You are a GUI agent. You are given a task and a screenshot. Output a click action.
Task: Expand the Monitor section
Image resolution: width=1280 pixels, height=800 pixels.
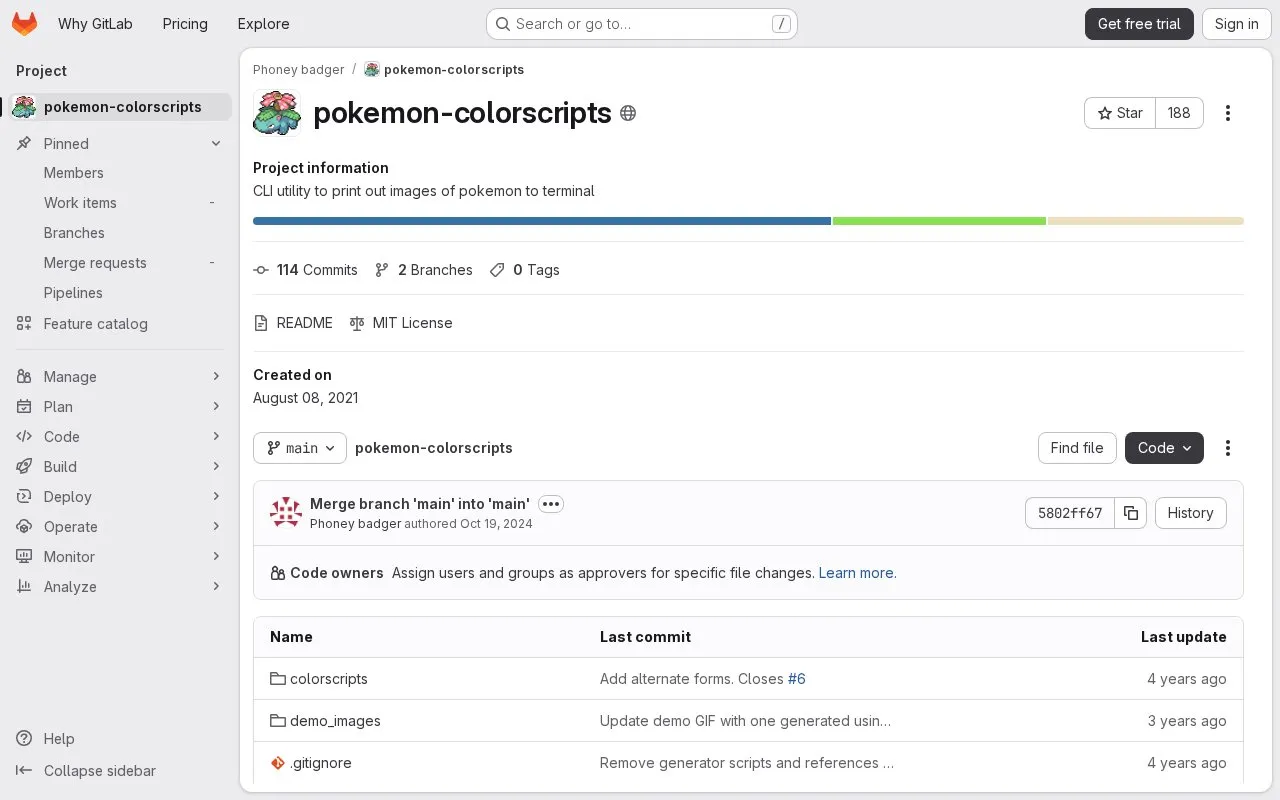[x=120, y=557]
